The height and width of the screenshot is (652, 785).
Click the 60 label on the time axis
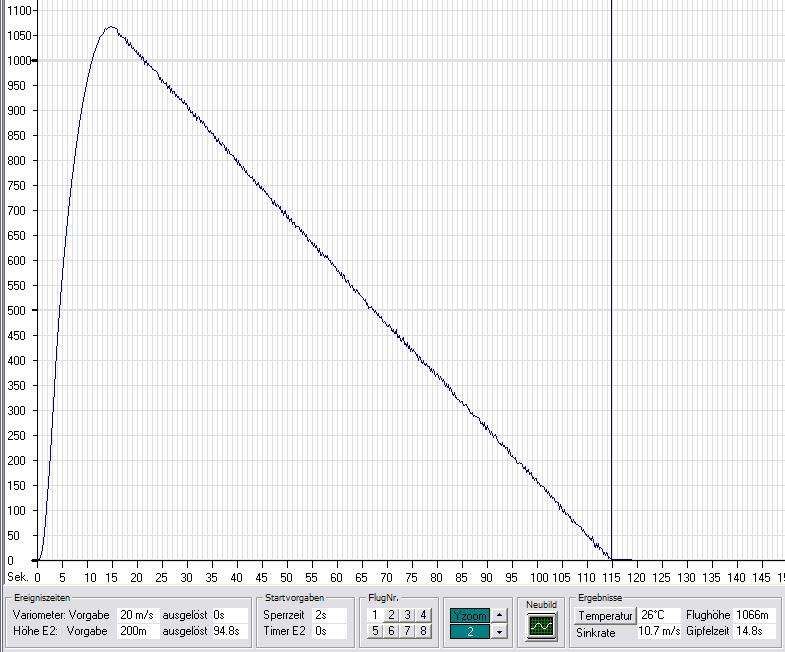coord(336,577)
